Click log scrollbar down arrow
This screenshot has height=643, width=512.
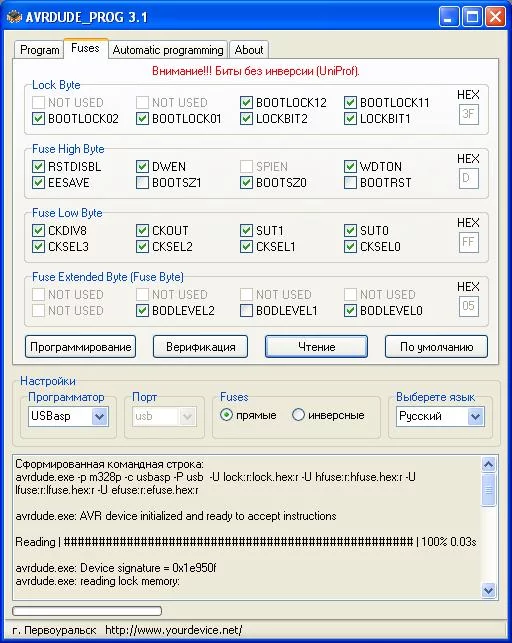[488, 590]
